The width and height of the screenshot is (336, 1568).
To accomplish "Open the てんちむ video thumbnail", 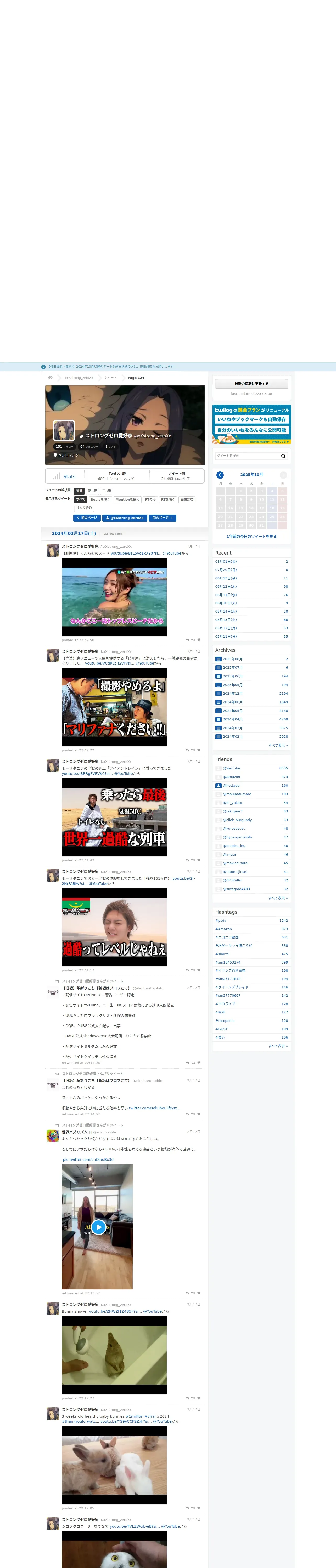I will point(114,597).
